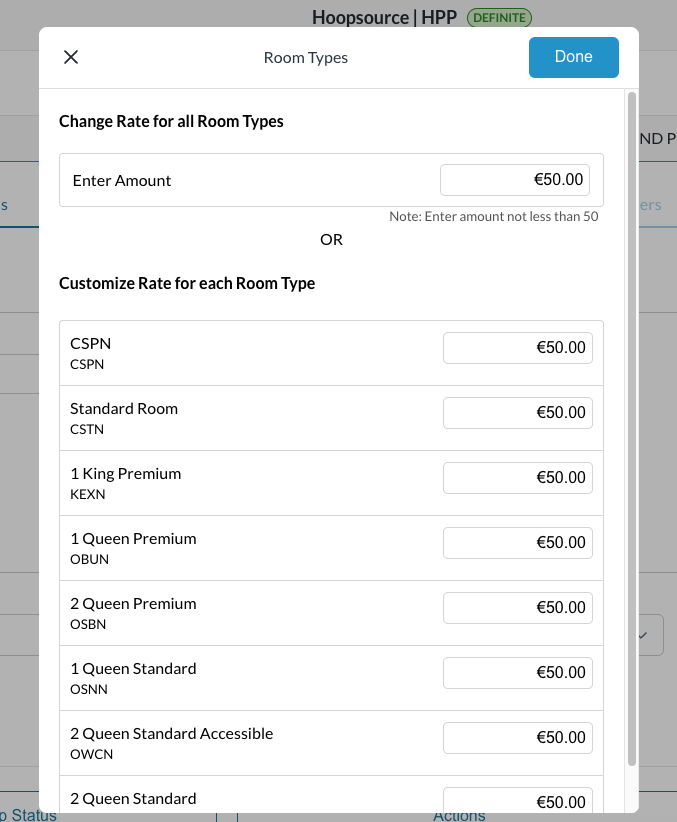Viewport: 677px width, 822px height.
Task: Edit the 2 Queen Premium rate
Action: pyautogui.click(x=517, y=607)
